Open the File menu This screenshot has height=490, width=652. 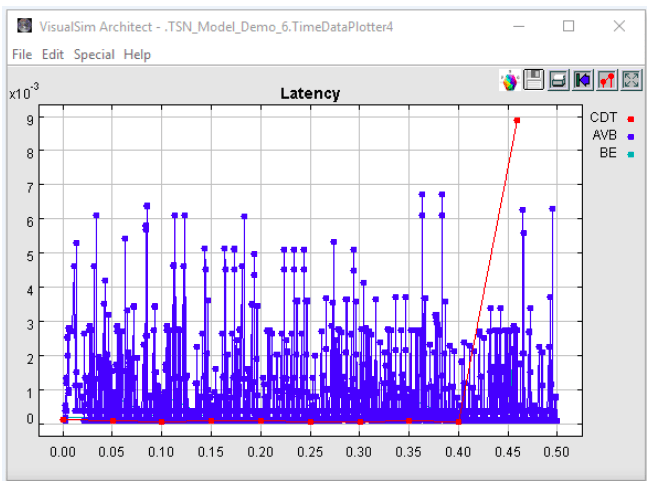(22, 54)
